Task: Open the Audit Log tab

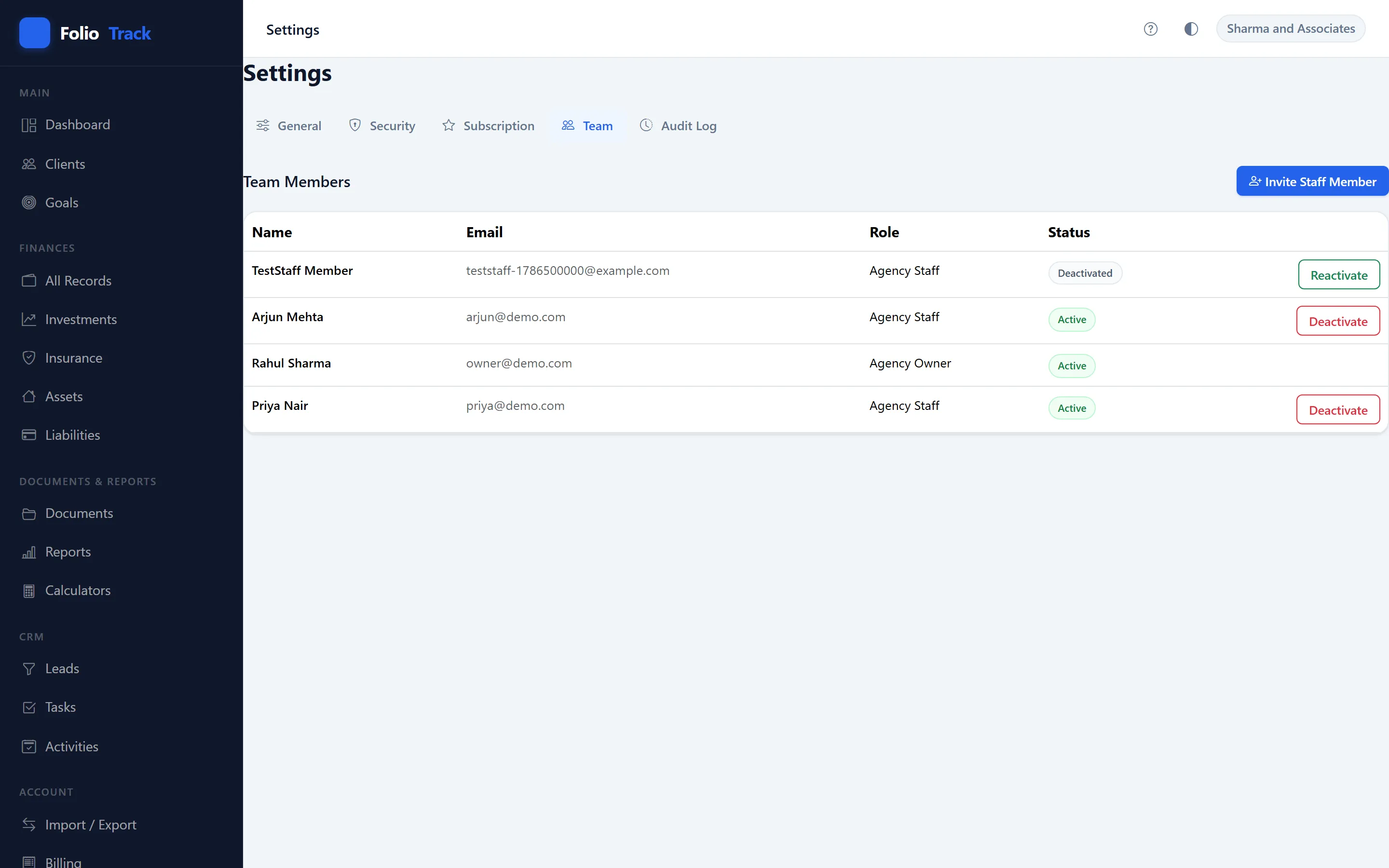Action: 678,126
